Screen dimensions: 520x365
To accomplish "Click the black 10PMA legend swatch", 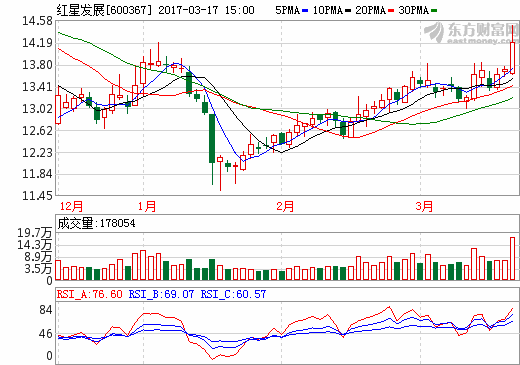I will click(x=348, y=11).
